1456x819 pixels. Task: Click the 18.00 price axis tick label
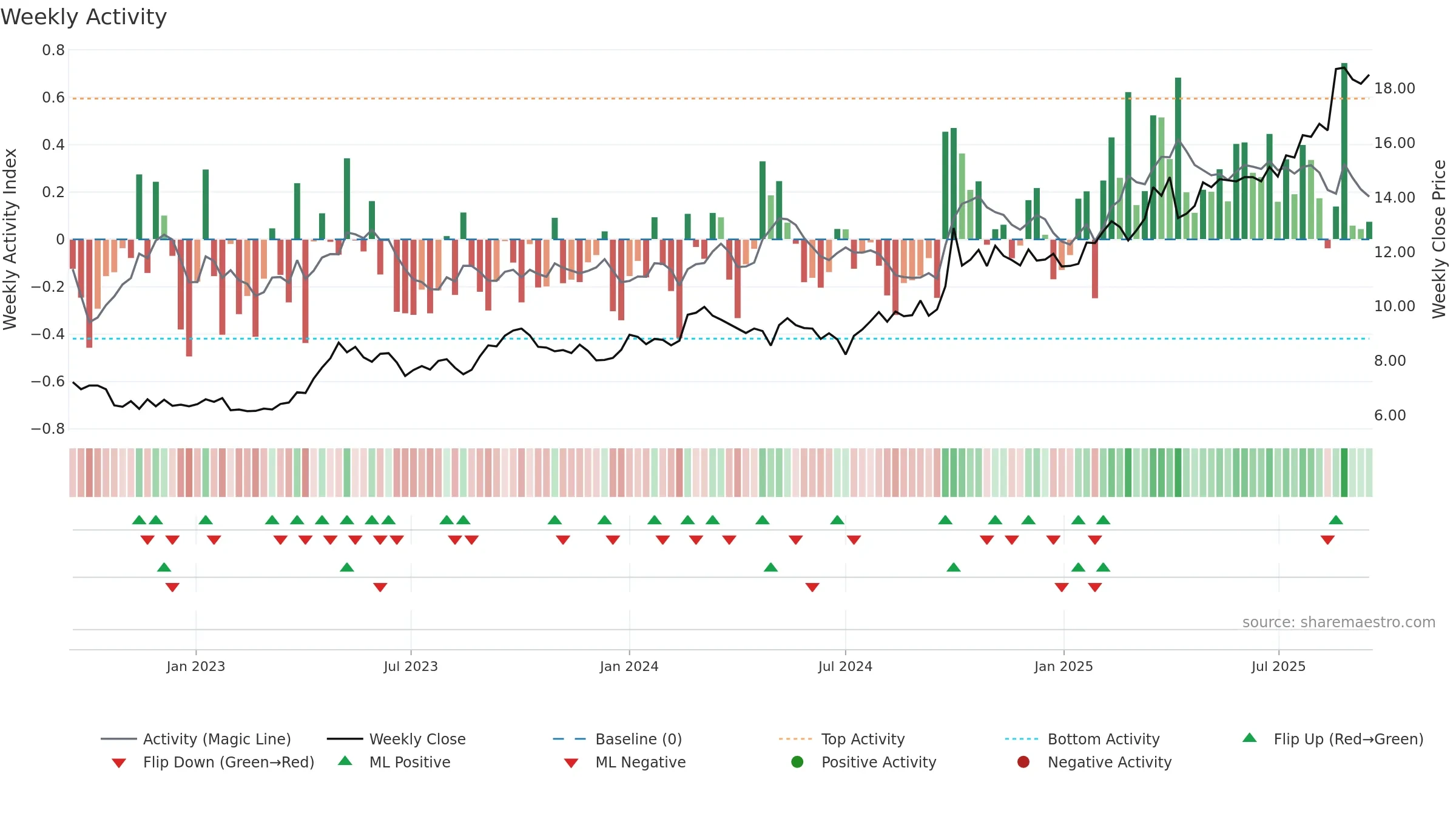[1395, 89]
